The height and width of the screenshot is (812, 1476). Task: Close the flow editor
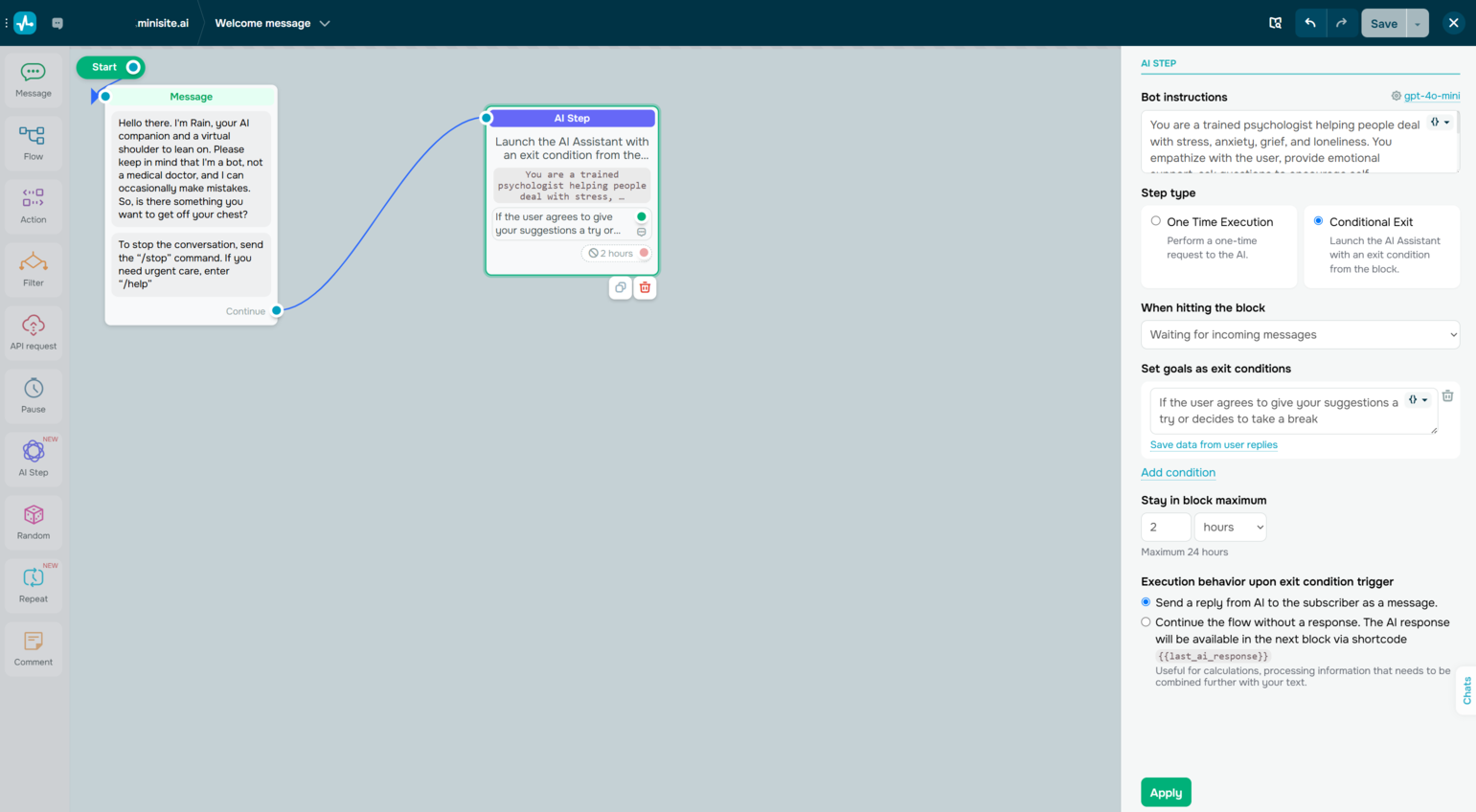(x=1453, y=23)
